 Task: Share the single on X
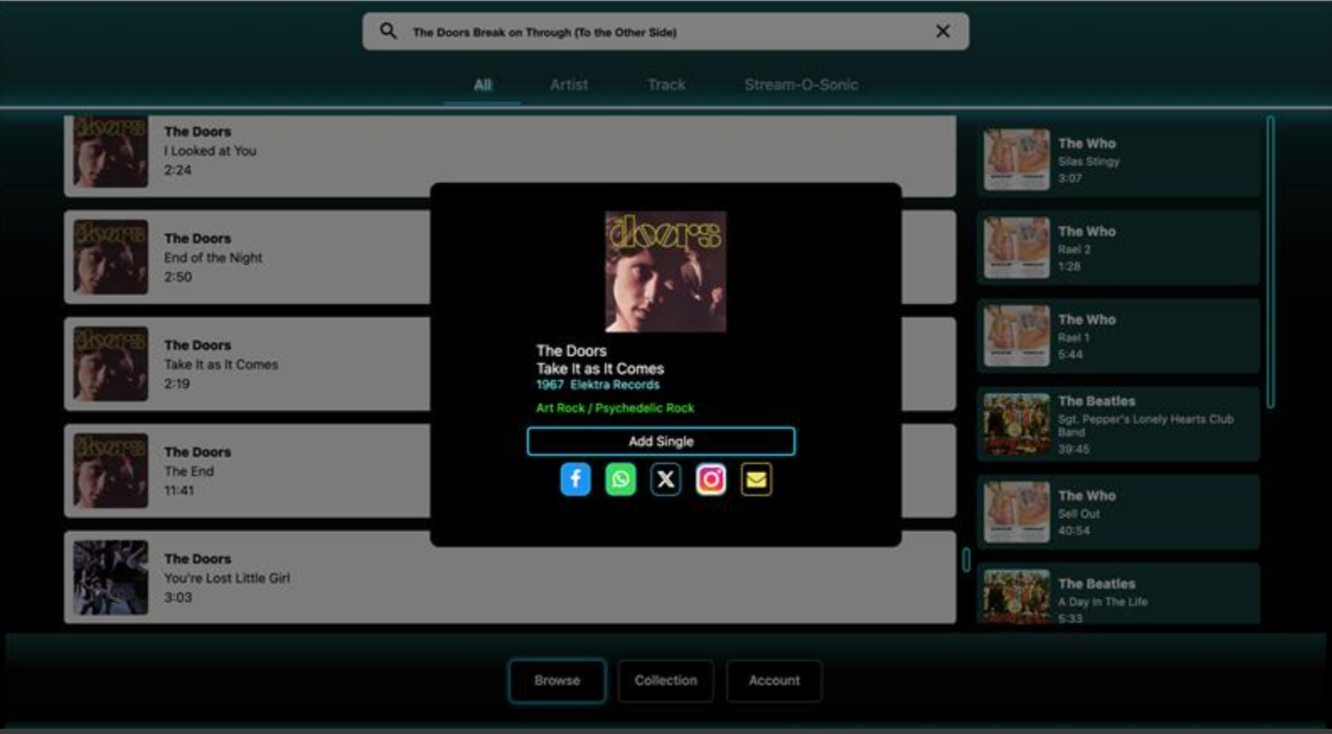pyautogui.click(x=666, y=480)
